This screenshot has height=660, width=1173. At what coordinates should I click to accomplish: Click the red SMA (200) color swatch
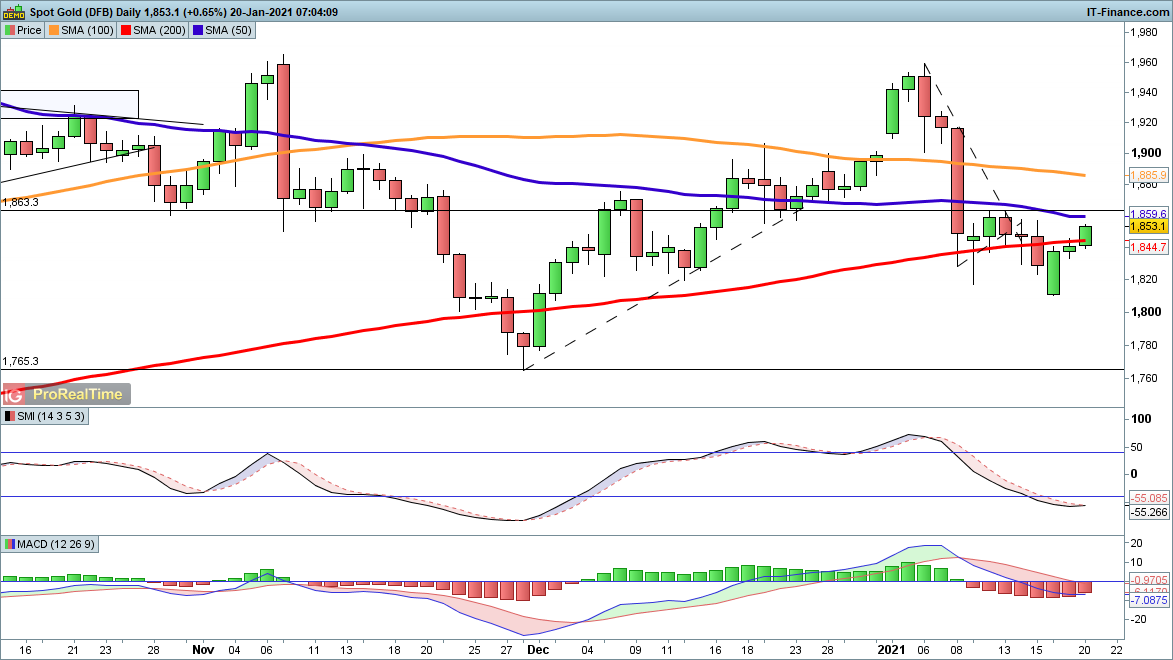click(x=126, y=30)
